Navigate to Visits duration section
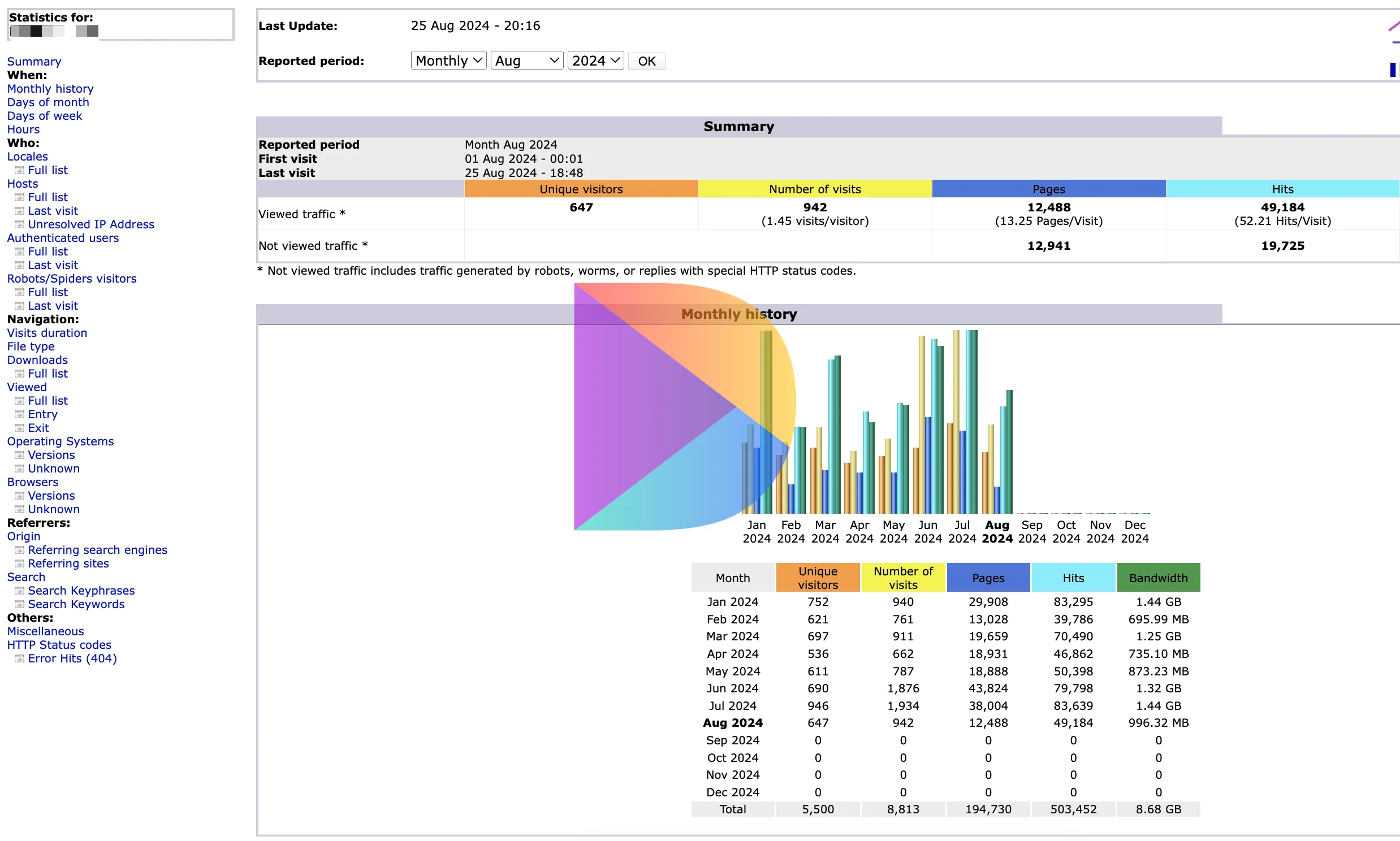 [48, 333]
